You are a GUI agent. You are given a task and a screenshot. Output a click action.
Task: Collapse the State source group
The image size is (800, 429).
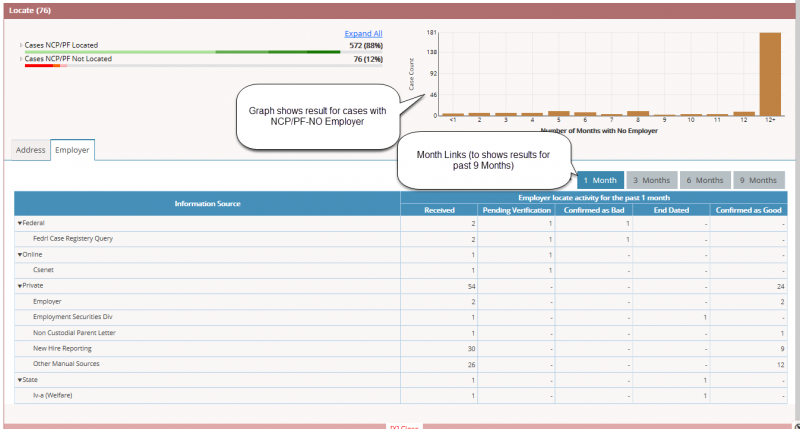(x=20, y=380)
